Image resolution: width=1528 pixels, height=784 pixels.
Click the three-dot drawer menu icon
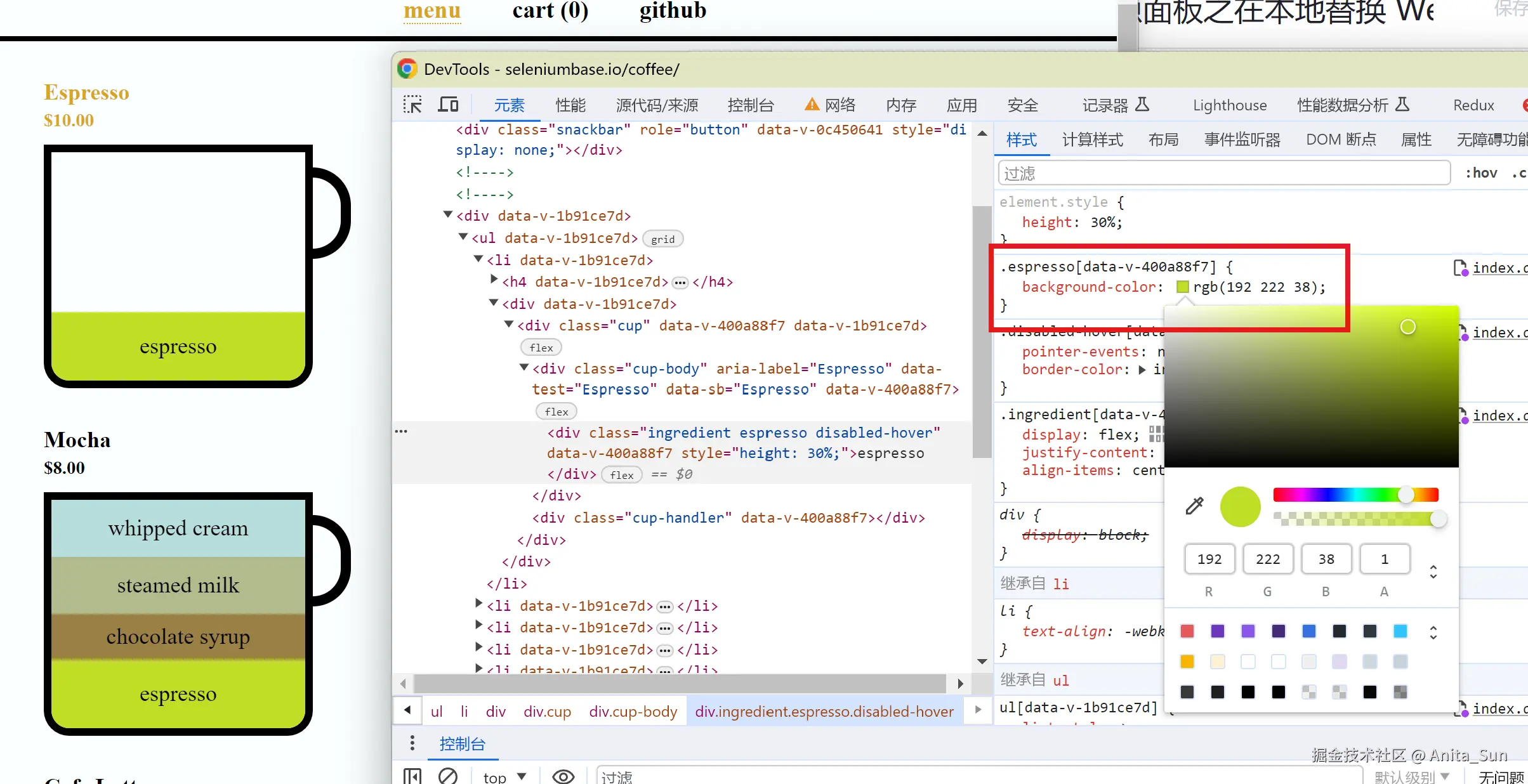click(412, 743)
